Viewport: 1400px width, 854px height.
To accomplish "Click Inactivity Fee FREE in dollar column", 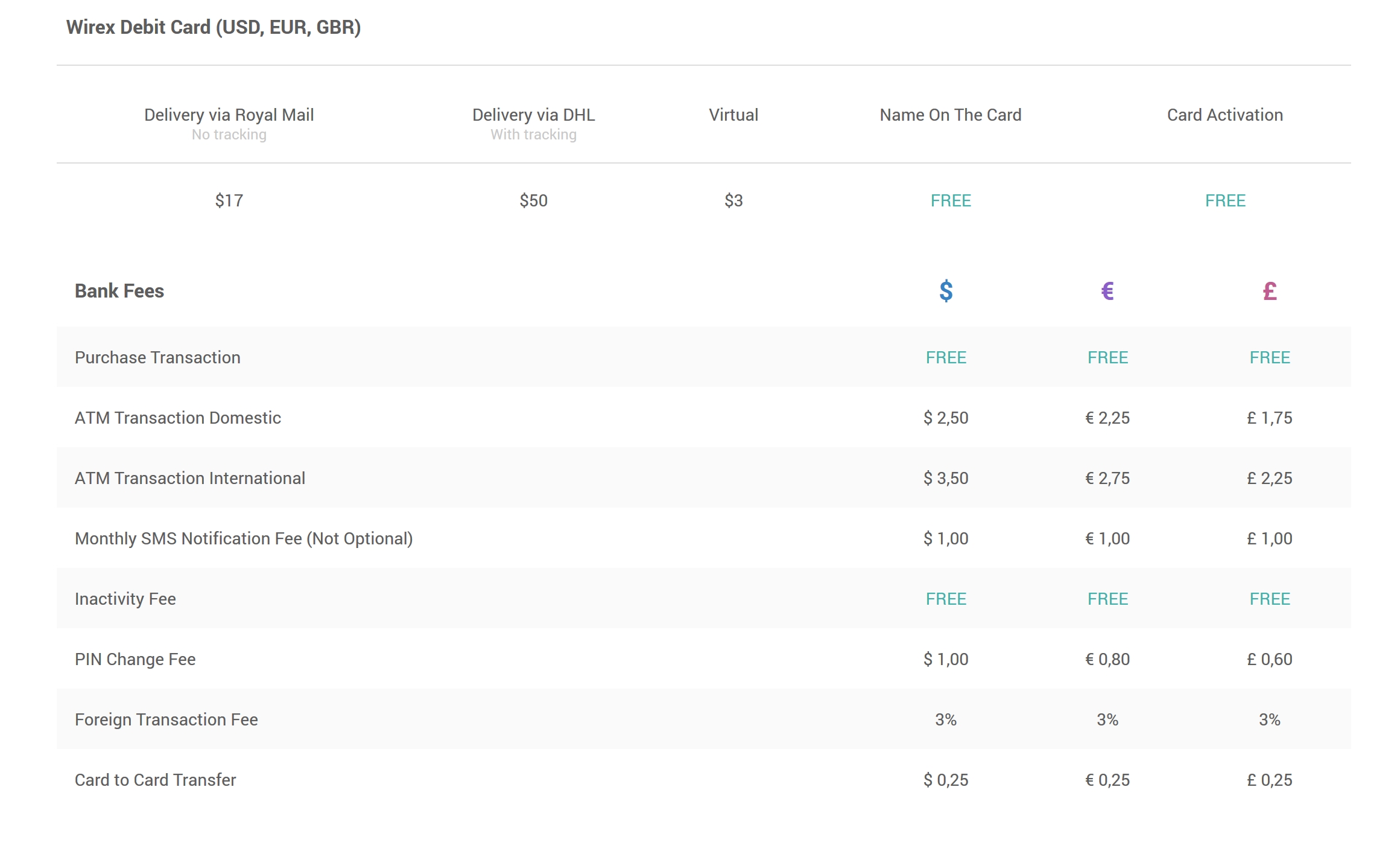I will click(946, 599).
